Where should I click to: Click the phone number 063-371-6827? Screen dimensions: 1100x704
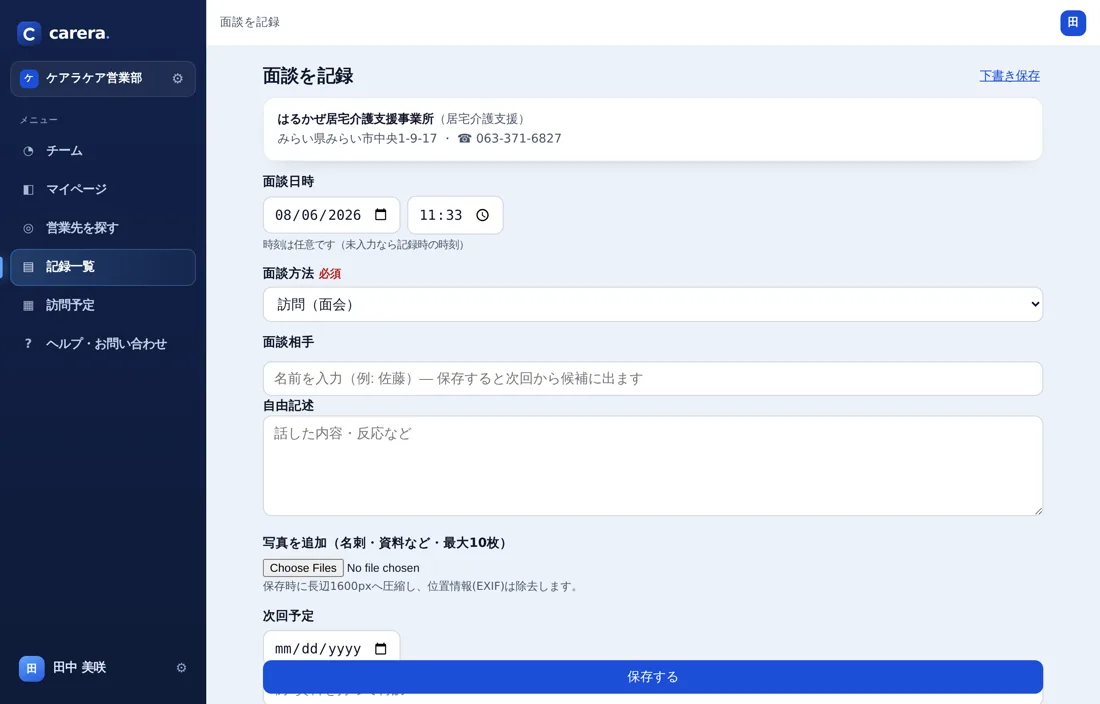click(x=518, y=138)
